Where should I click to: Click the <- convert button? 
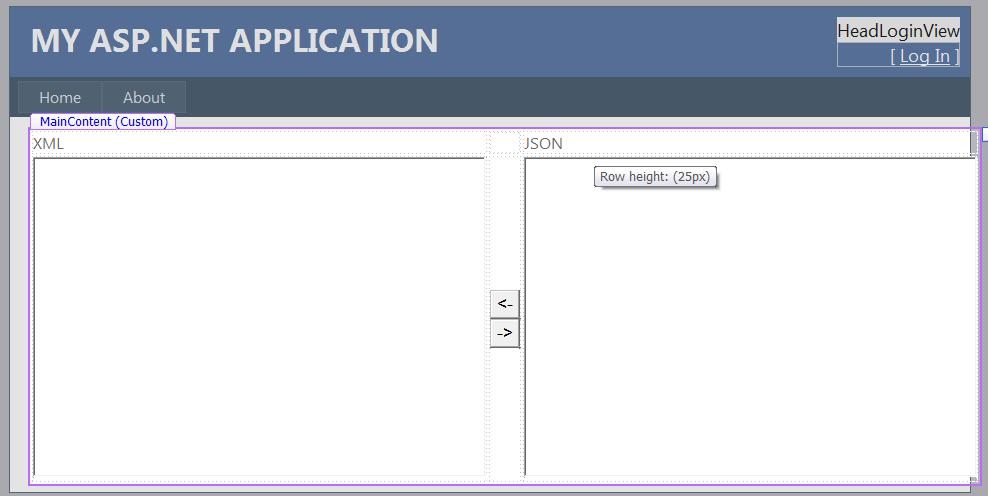tap(505, 304)
